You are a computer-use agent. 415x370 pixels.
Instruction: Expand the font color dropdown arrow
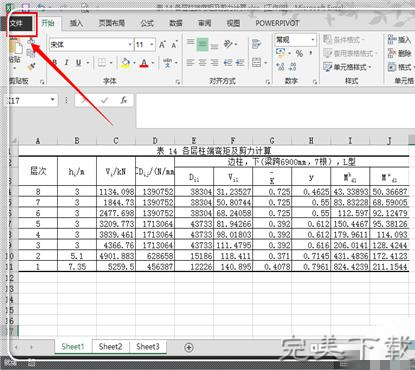point(153,63)
